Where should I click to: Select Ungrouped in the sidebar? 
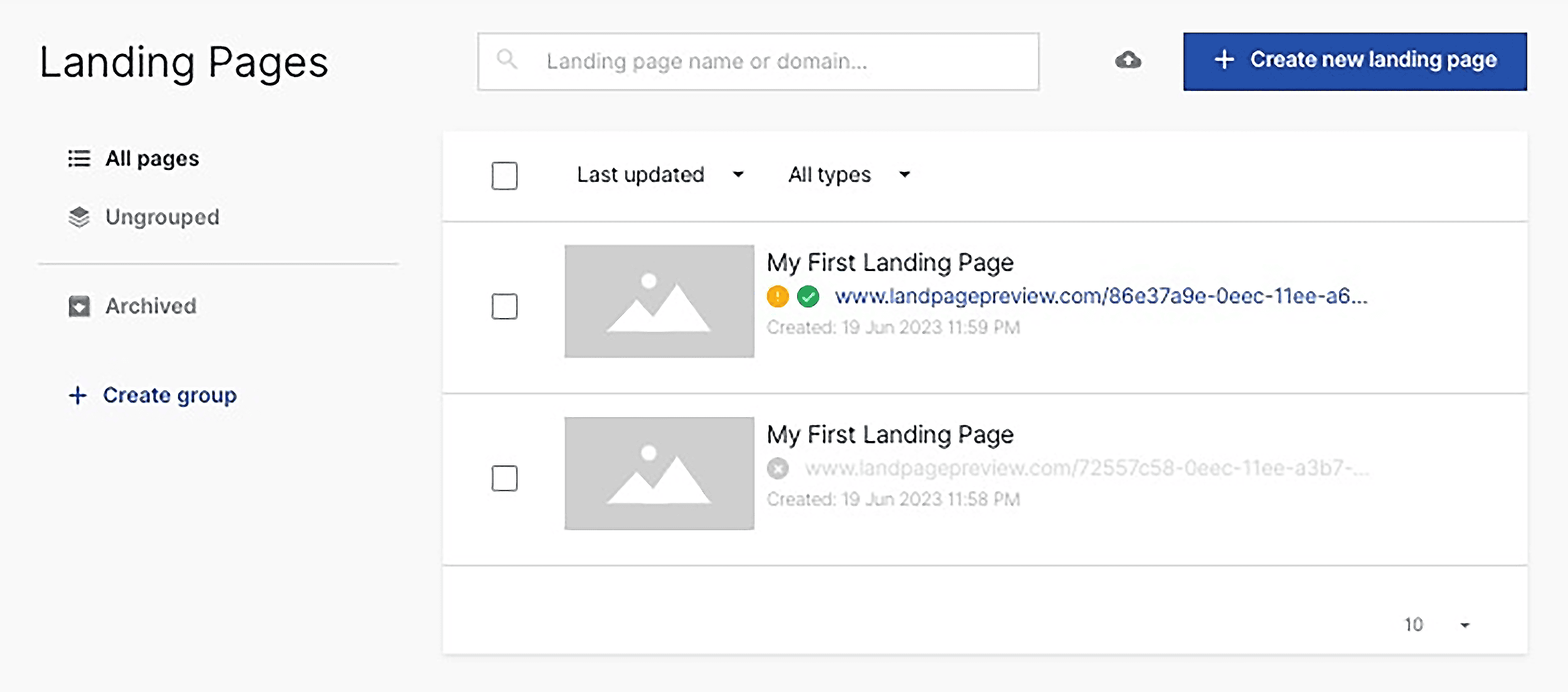pyautogui.click(x=162, y=217)
